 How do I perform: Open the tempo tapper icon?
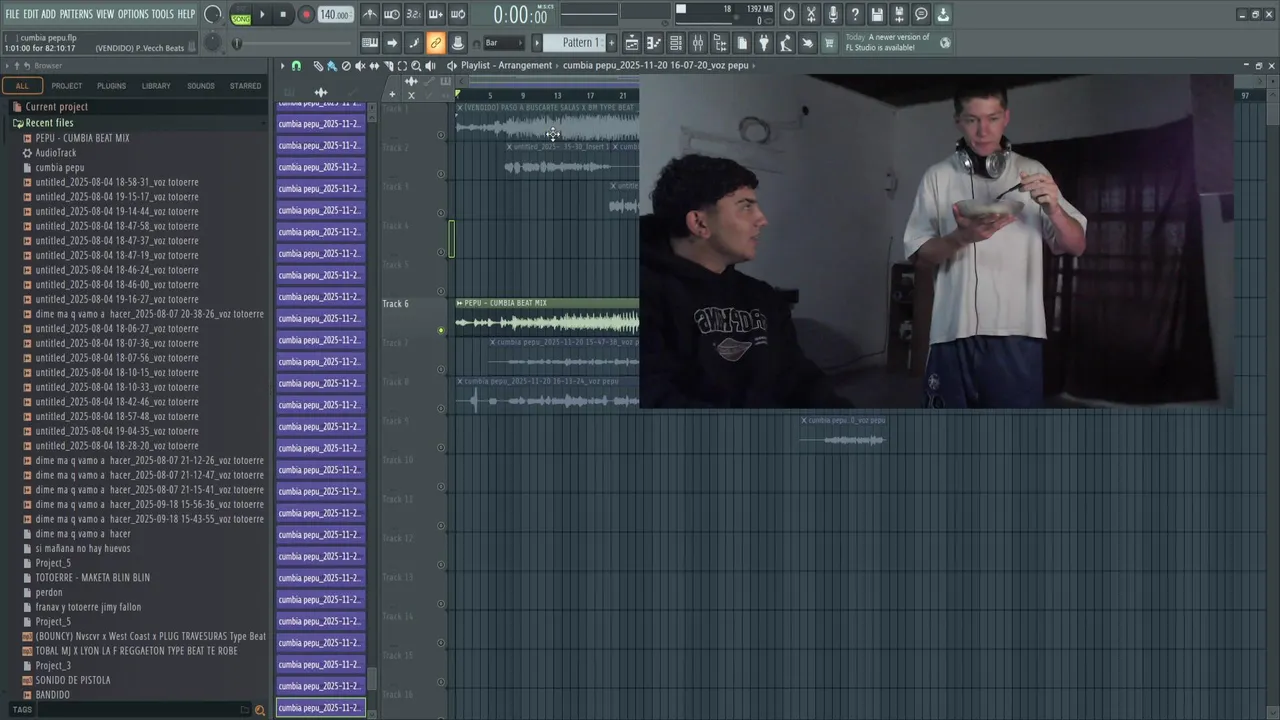coord(786,43)
